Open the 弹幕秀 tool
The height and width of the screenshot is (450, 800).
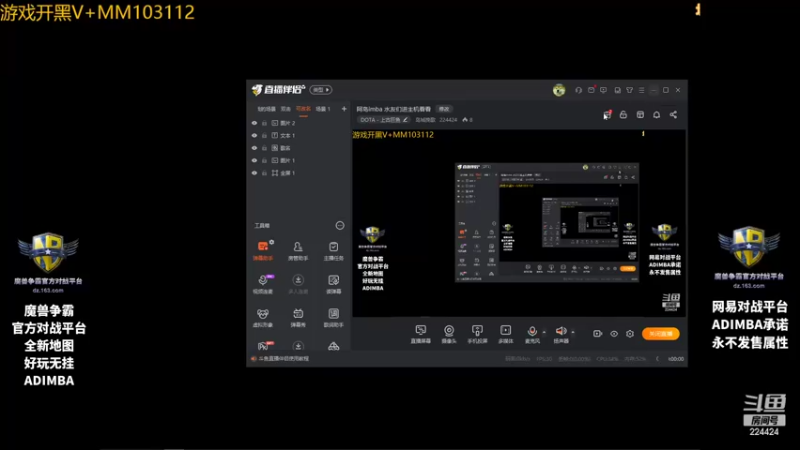298,317
